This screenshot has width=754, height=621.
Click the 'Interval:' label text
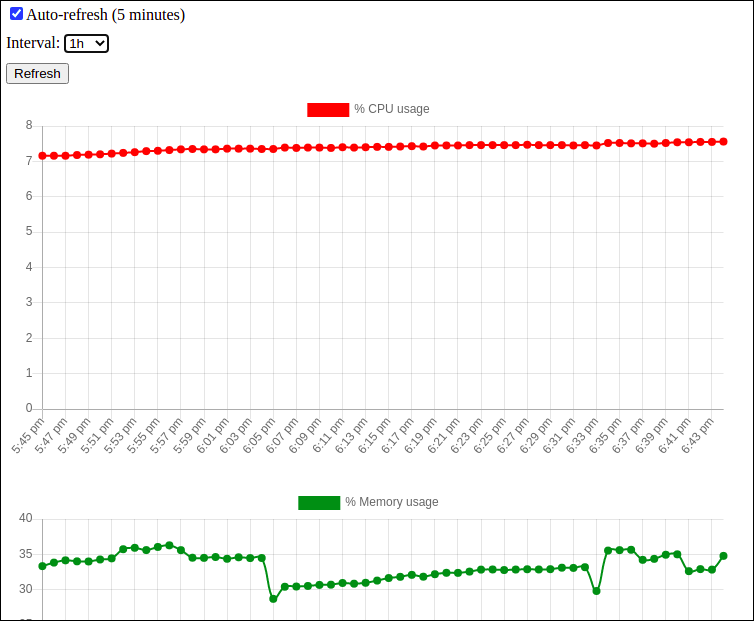[x=33, y=43]
